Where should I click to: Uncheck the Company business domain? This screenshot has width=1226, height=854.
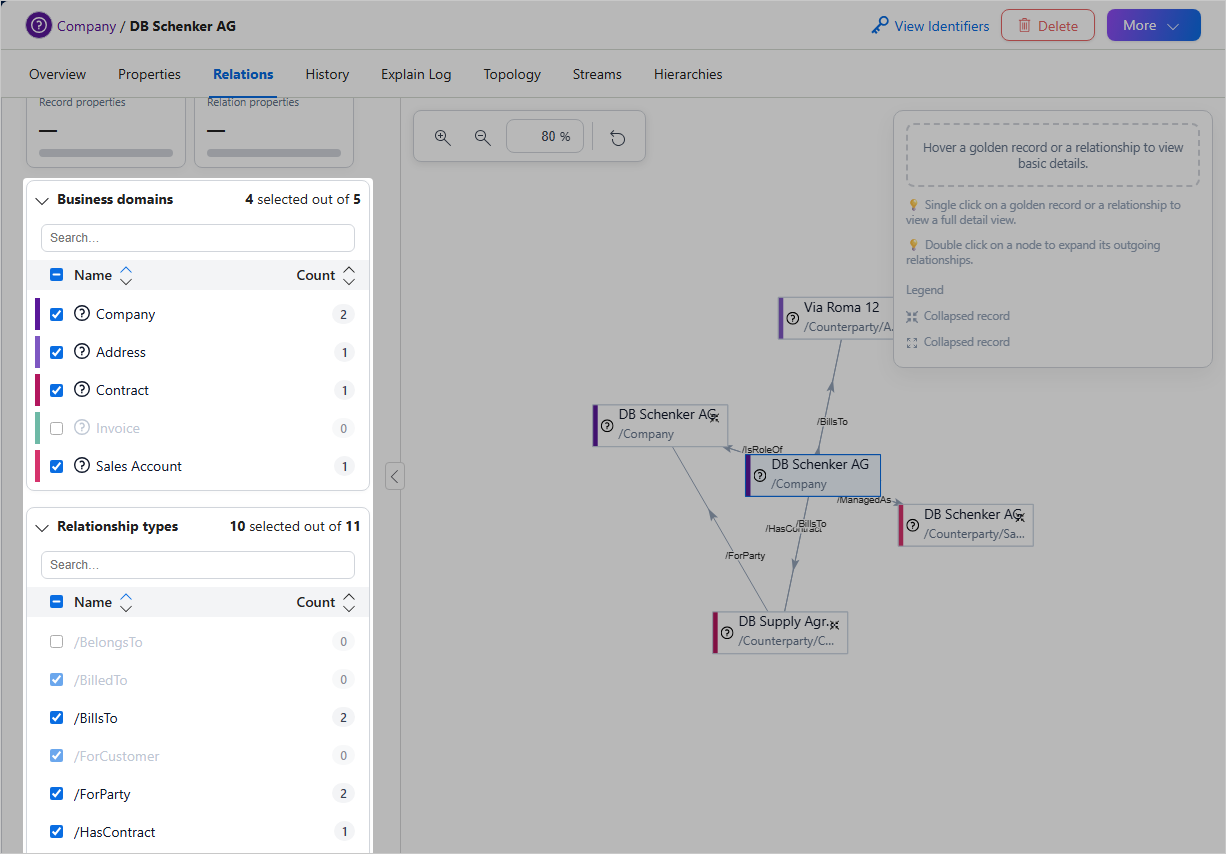[x=57, y=314]
